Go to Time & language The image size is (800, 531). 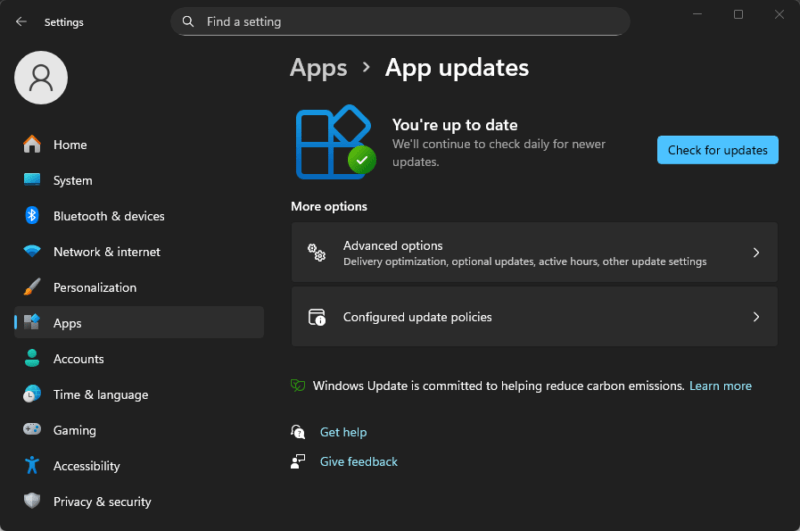(x=139, y=394)
